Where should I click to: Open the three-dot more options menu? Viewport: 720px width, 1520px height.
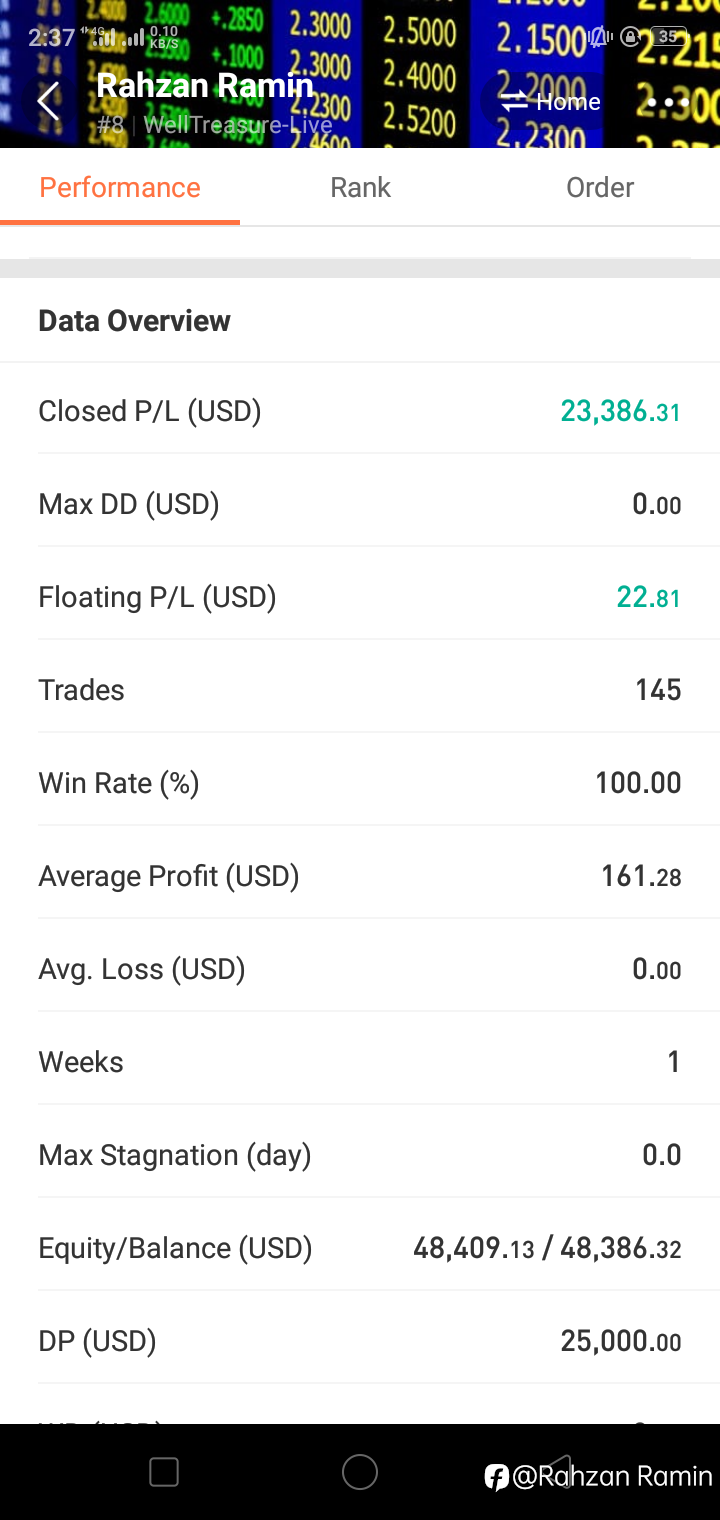pos(667,102)
